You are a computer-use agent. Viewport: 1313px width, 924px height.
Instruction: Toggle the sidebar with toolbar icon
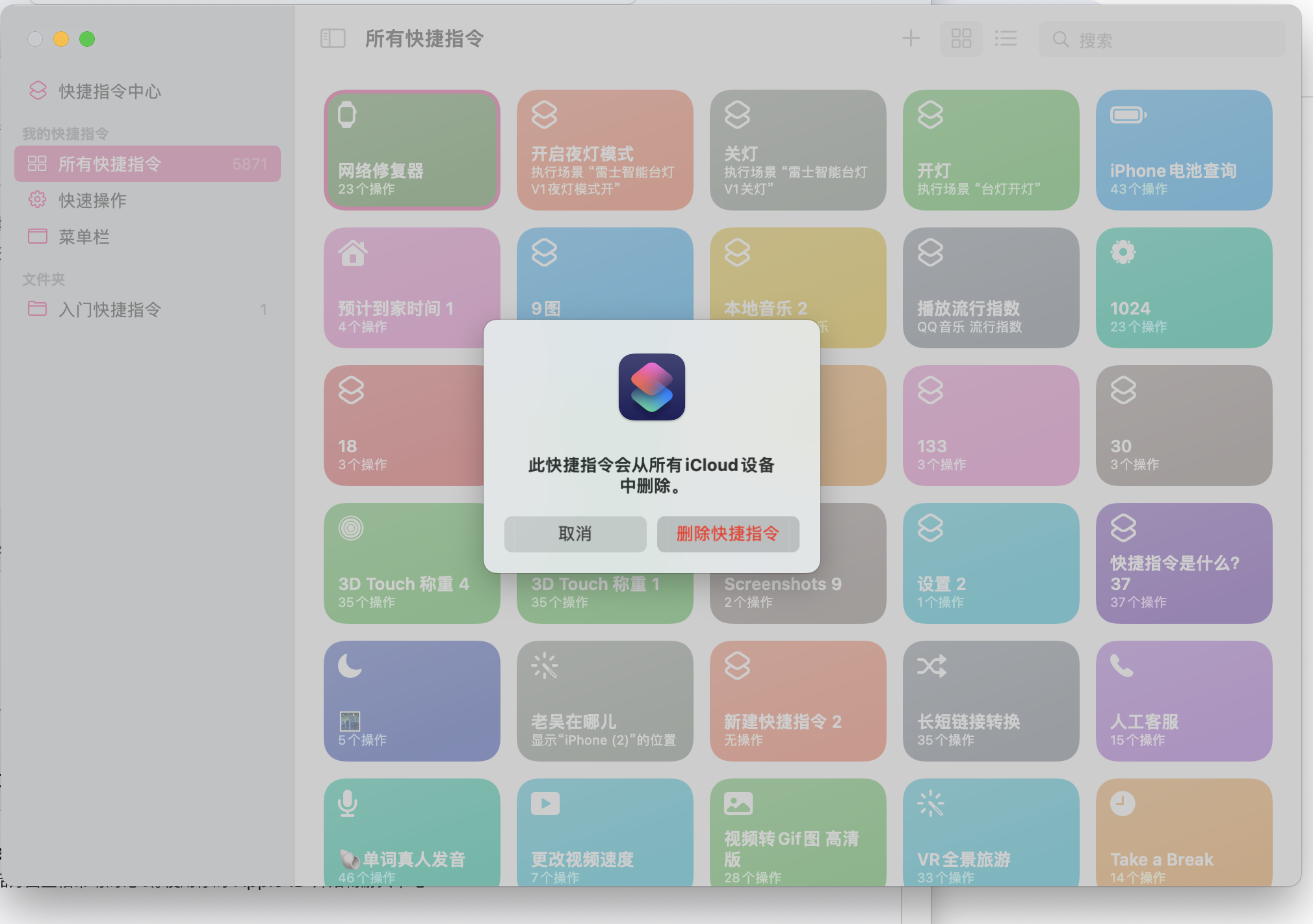pyautogui.click(x=333, y=38)
